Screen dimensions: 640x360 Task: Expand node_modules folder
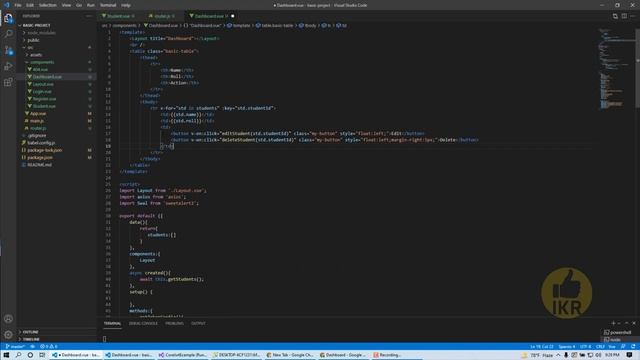56,33
